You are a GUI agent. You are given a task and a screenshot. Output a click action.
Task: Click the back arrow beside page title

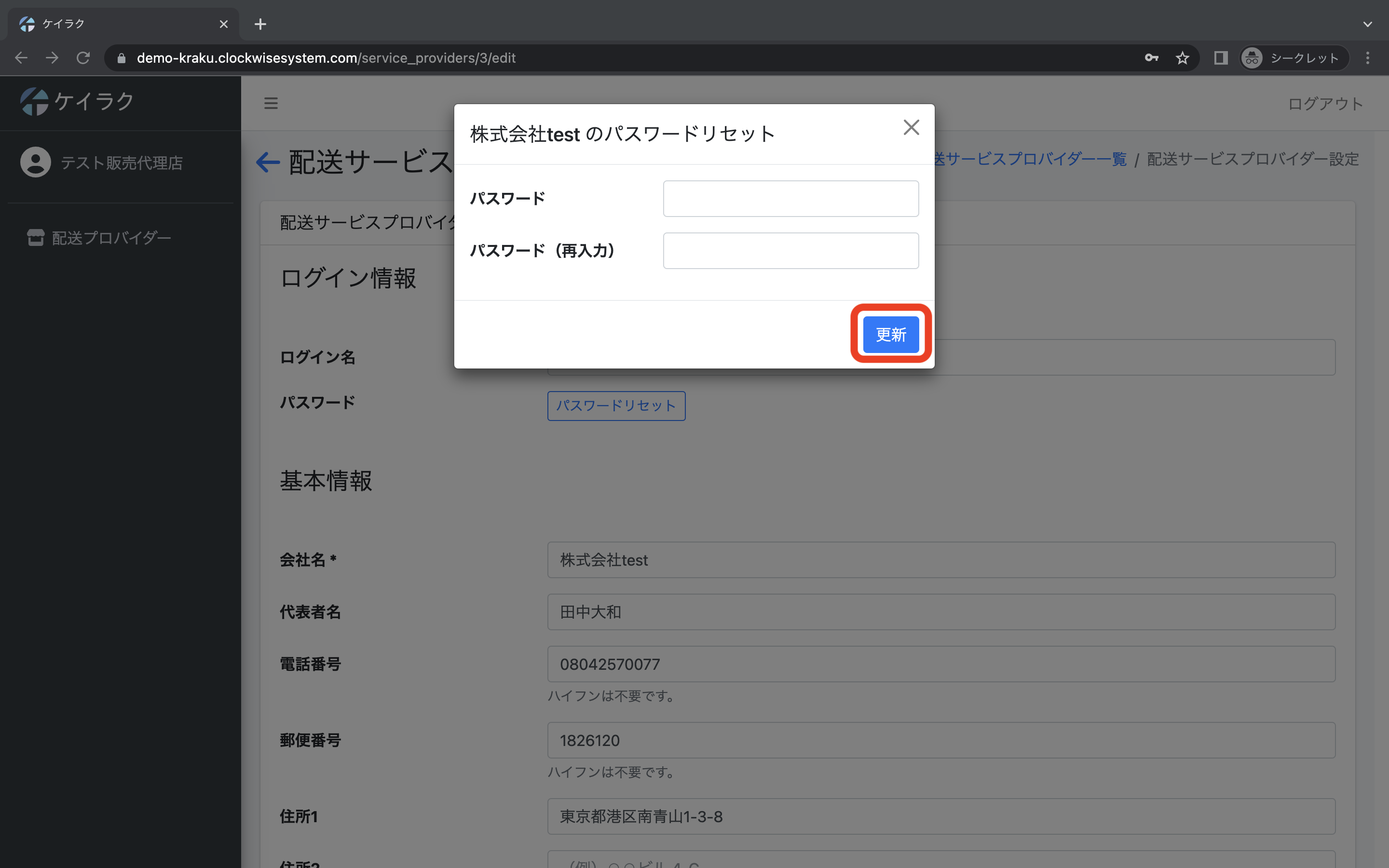pyautogui.click(x=268, y=163)
